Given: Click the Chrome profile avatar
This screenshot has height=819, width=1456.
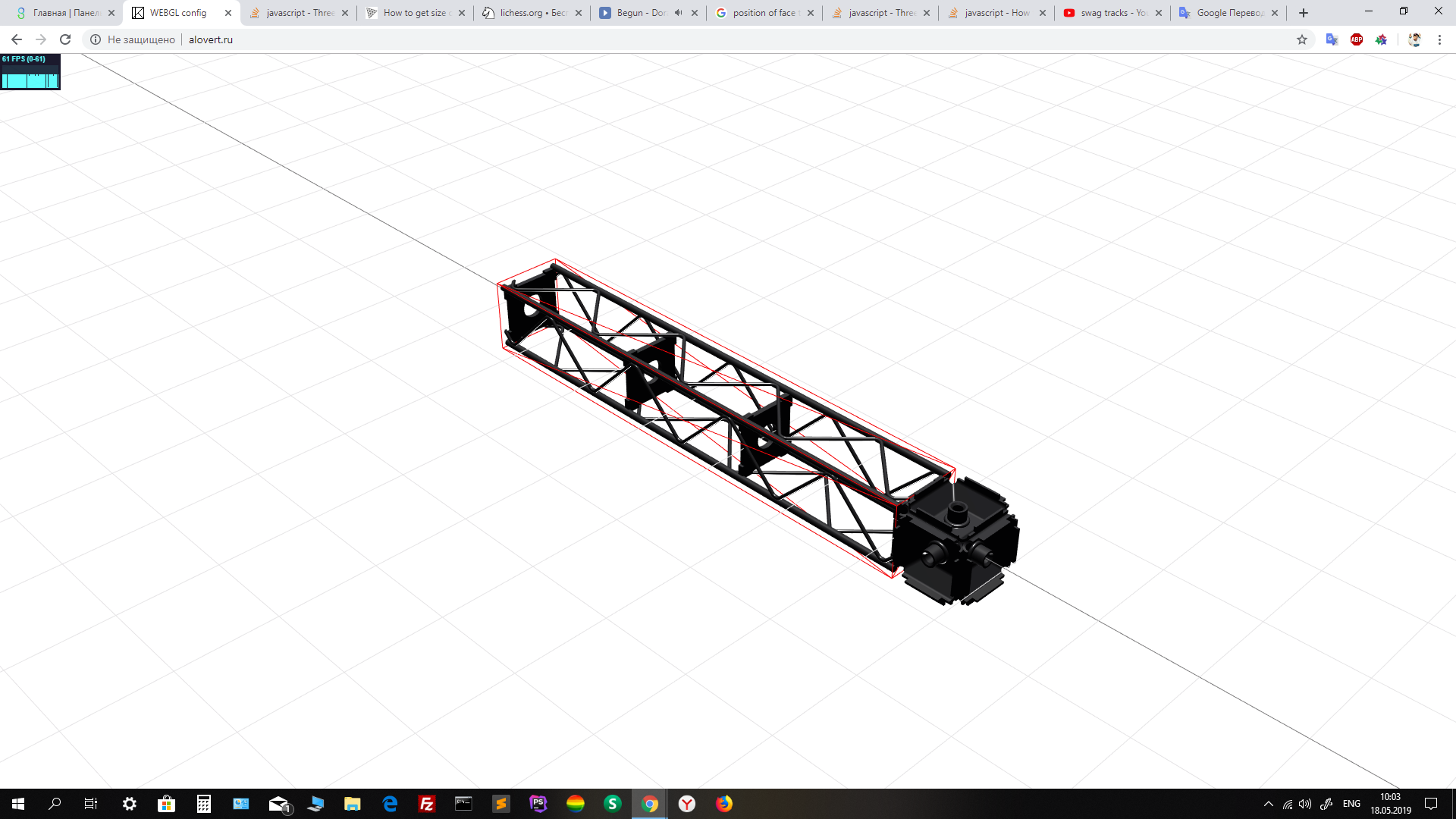Looking at the screenshot, I should pyautogui.click(x=1414, y=39).
